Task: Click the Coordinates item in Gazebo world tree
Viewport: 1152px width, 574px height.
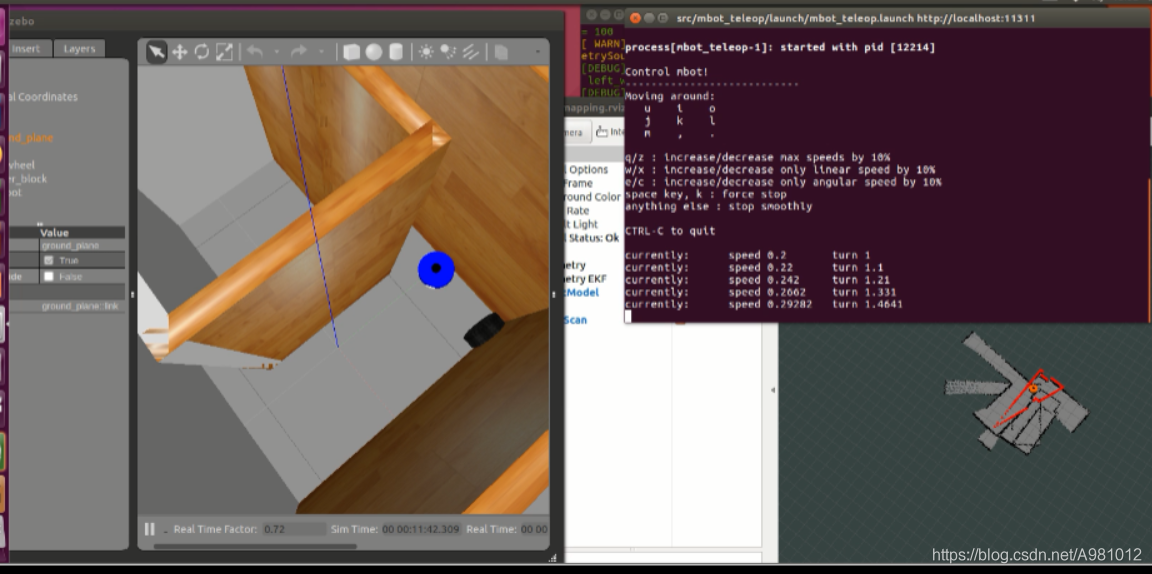Action: [x=43, y=96]
